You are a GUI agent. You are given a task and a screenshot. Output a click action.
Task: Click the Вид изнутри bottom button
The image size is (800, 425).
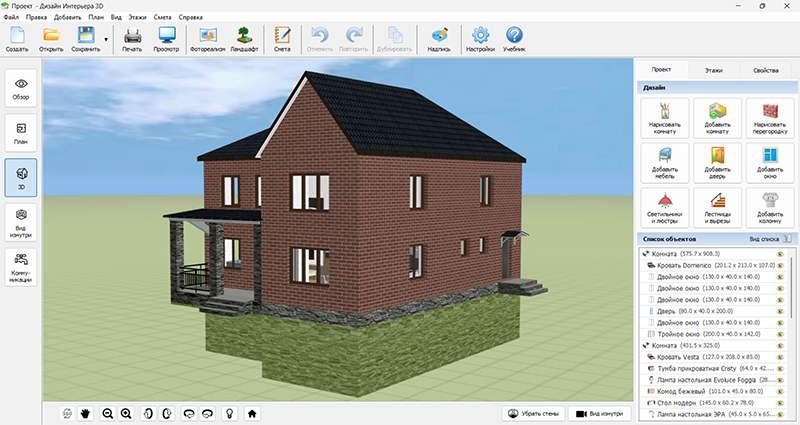point(599,413)
